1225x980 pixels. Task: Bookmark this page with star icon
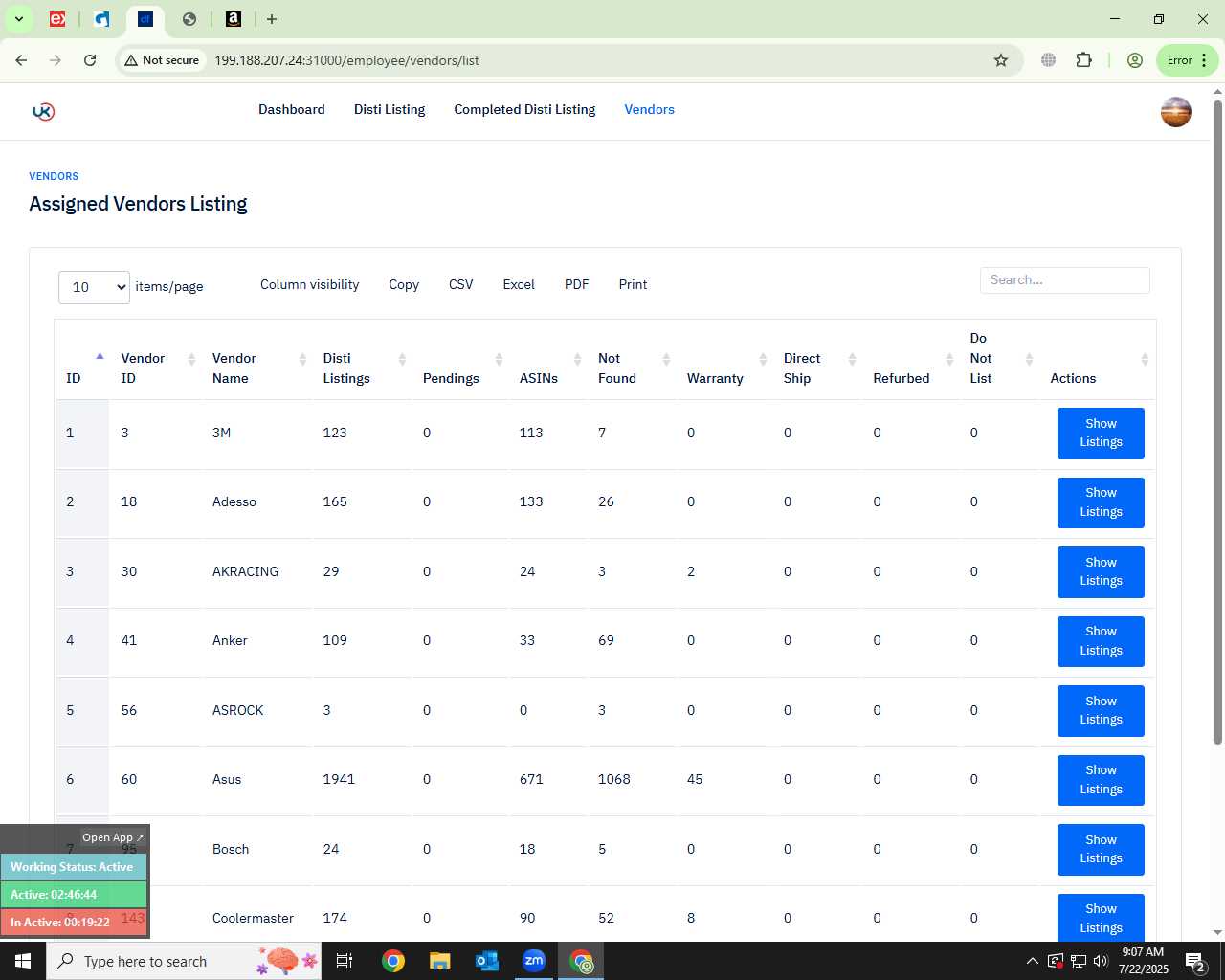tap(1001, 60)
